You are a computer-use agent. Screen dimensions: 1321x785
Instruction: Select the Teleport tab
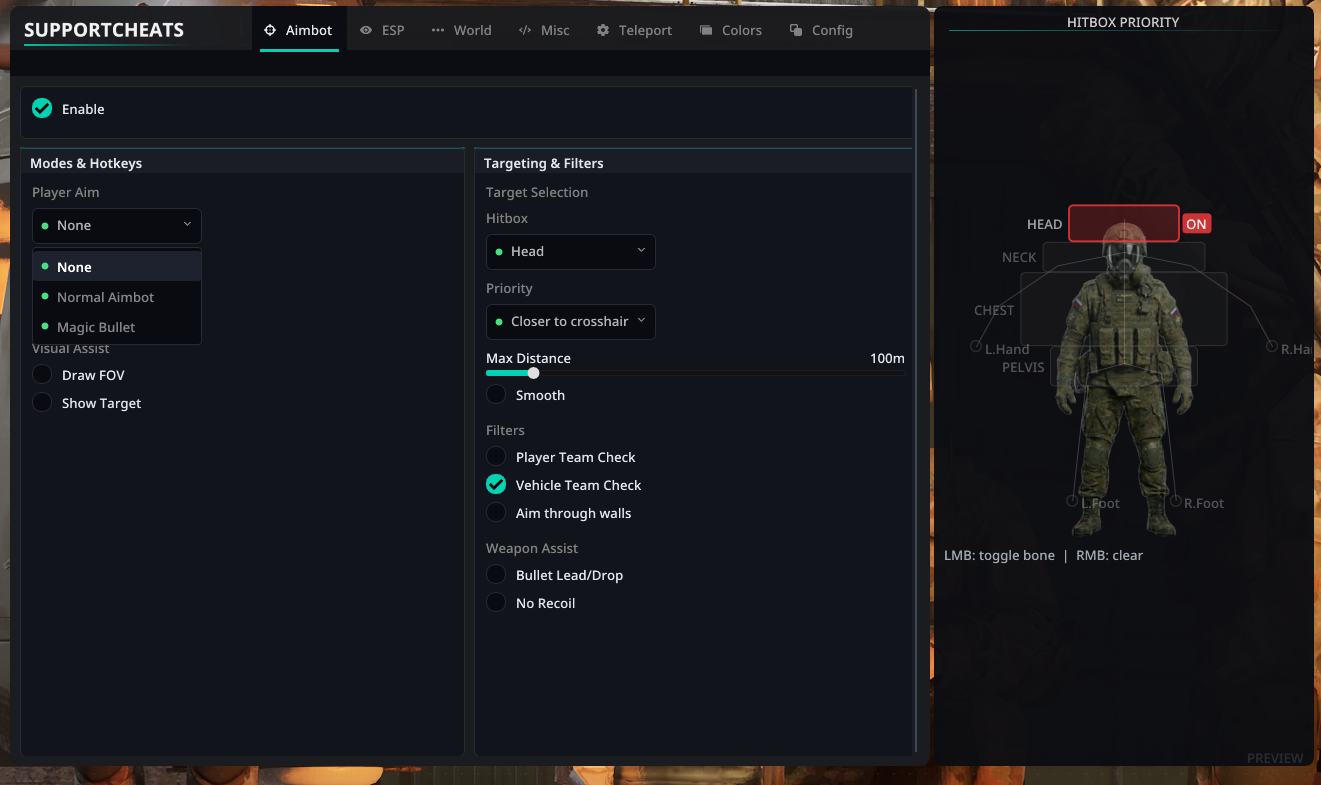click(634, 30)
